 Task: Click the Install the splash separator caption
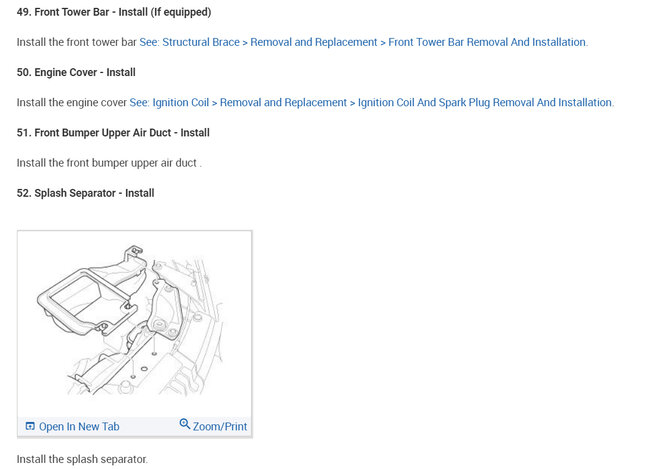click(x=82, y=459)
